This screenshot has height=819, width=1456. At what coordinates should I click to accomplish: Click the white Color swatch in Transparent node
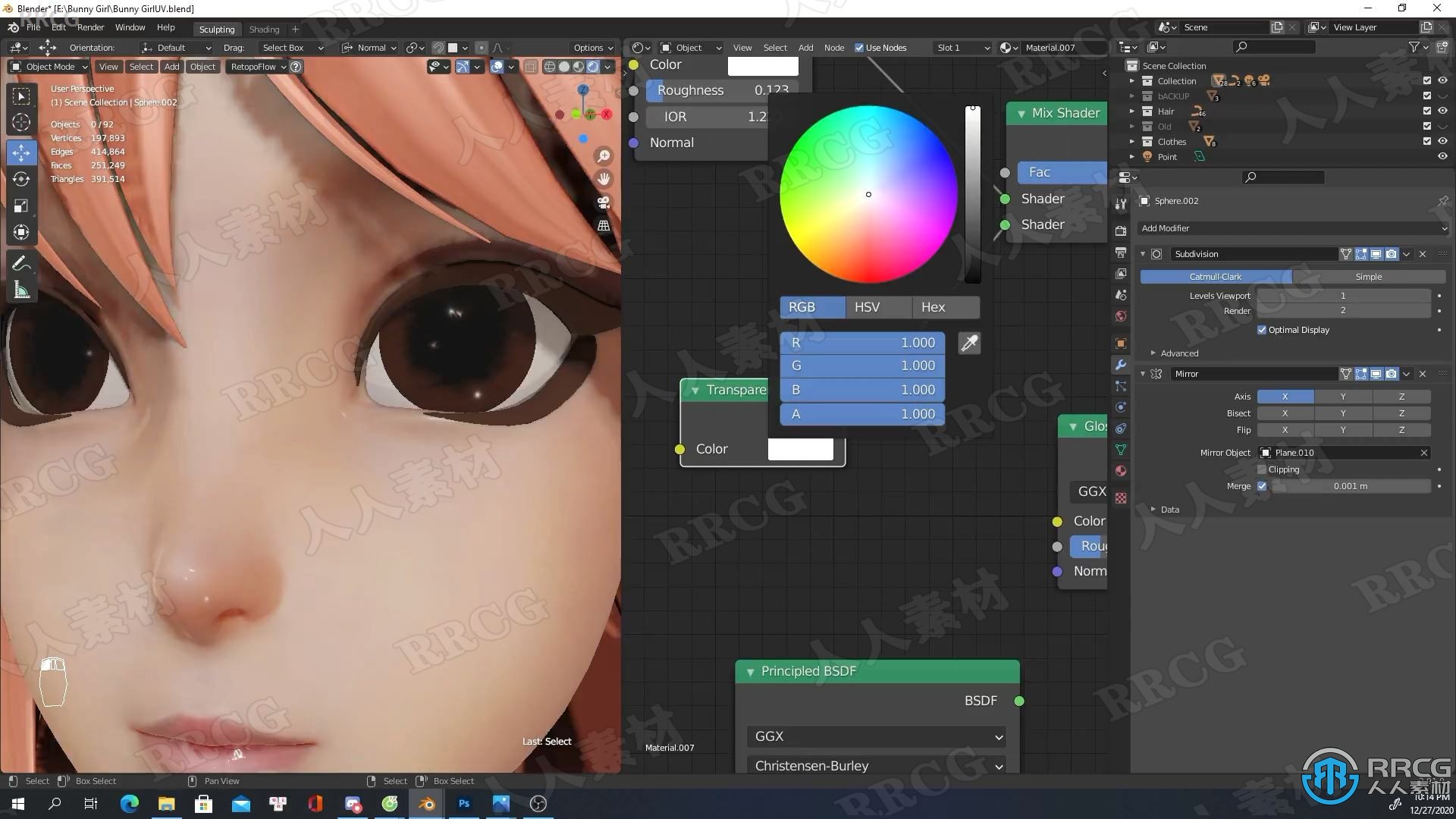click(x=800, y=448)
